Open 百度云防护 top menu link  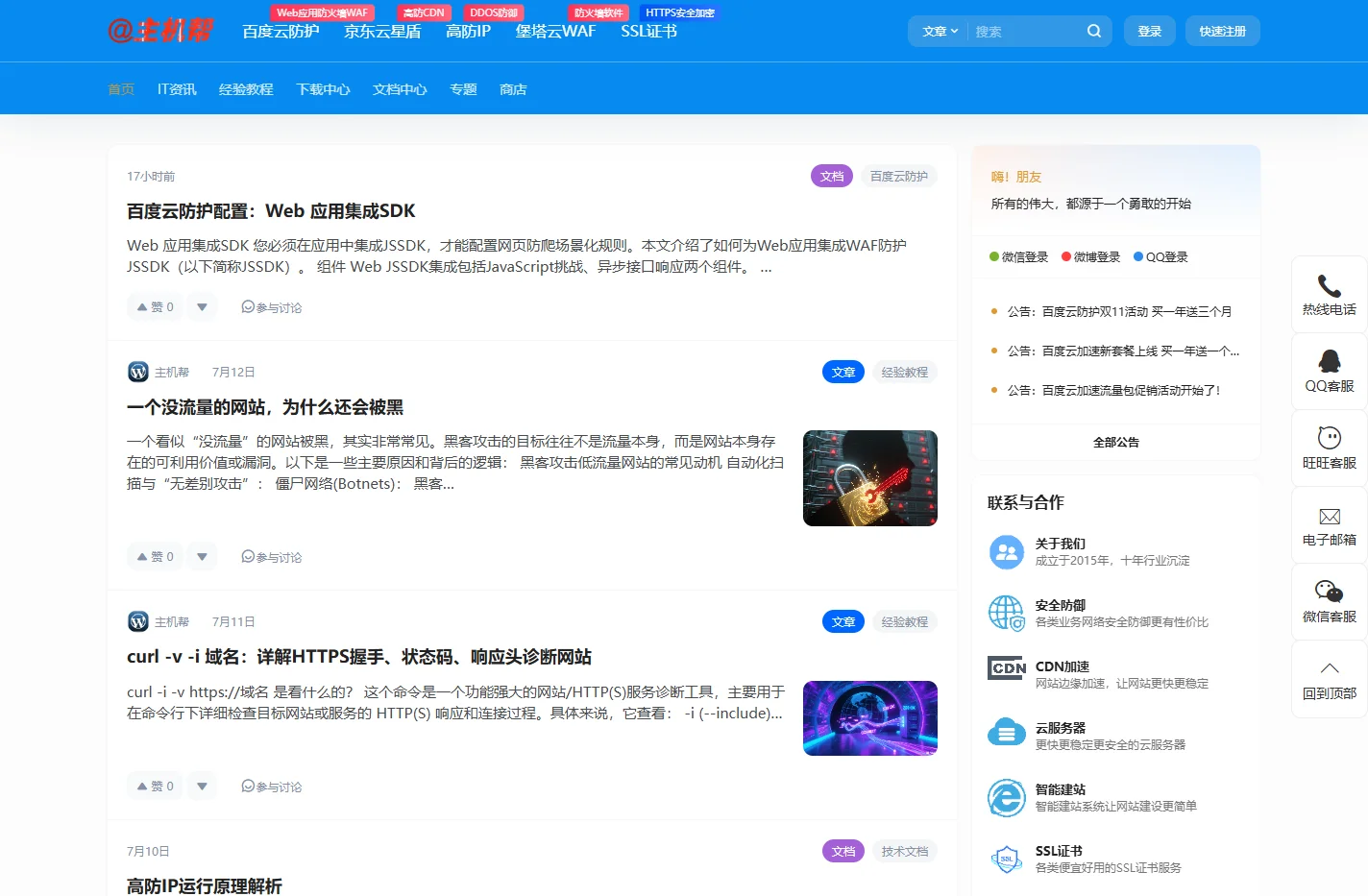tap(281, 32)
